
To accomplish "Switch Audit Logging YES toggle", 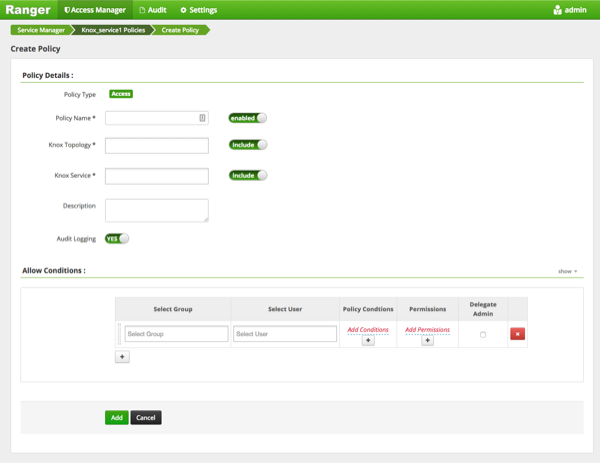I will [117, 239].
